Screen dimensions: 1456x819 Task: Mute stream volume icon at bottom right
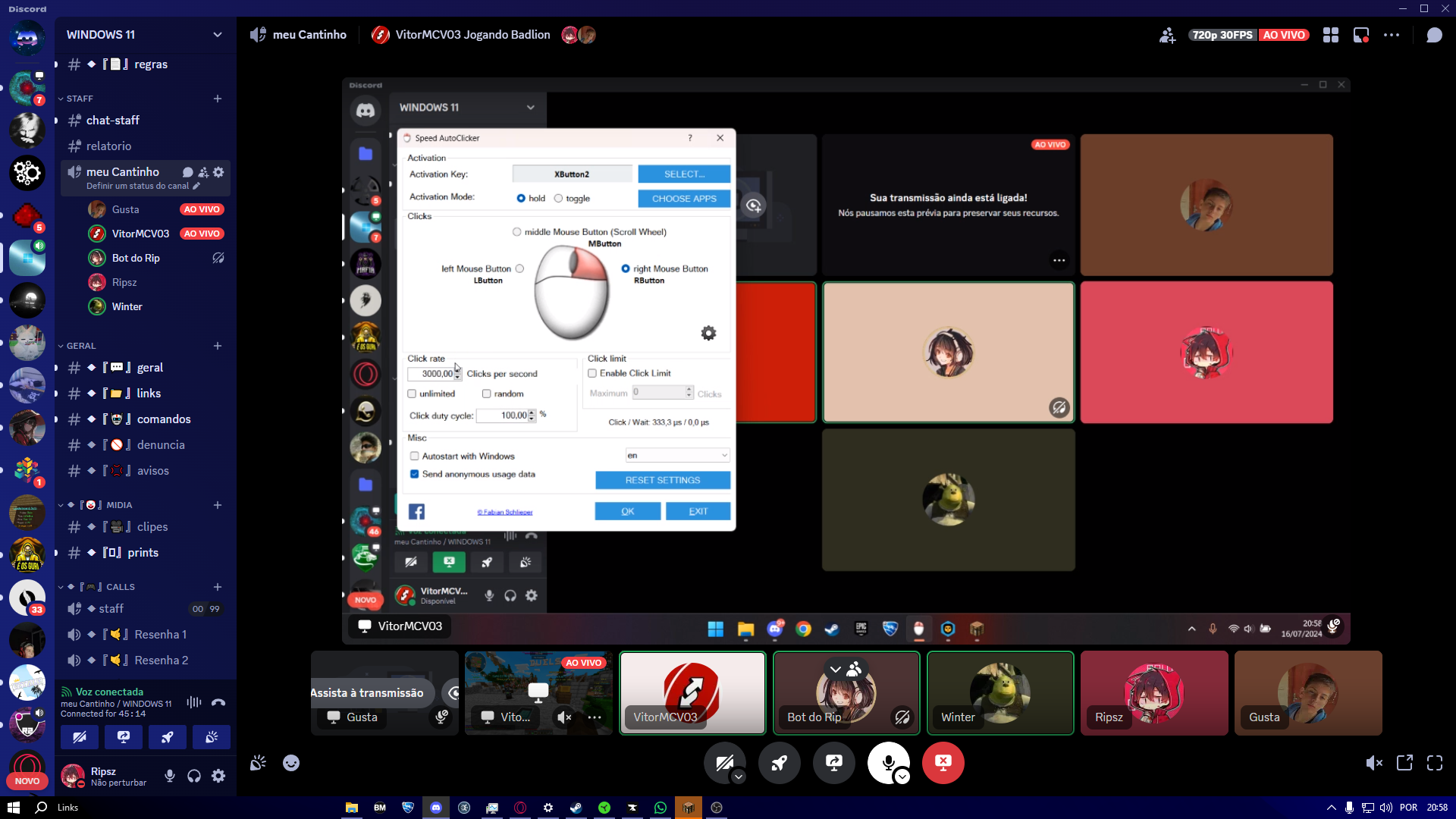pos(1373,763)
